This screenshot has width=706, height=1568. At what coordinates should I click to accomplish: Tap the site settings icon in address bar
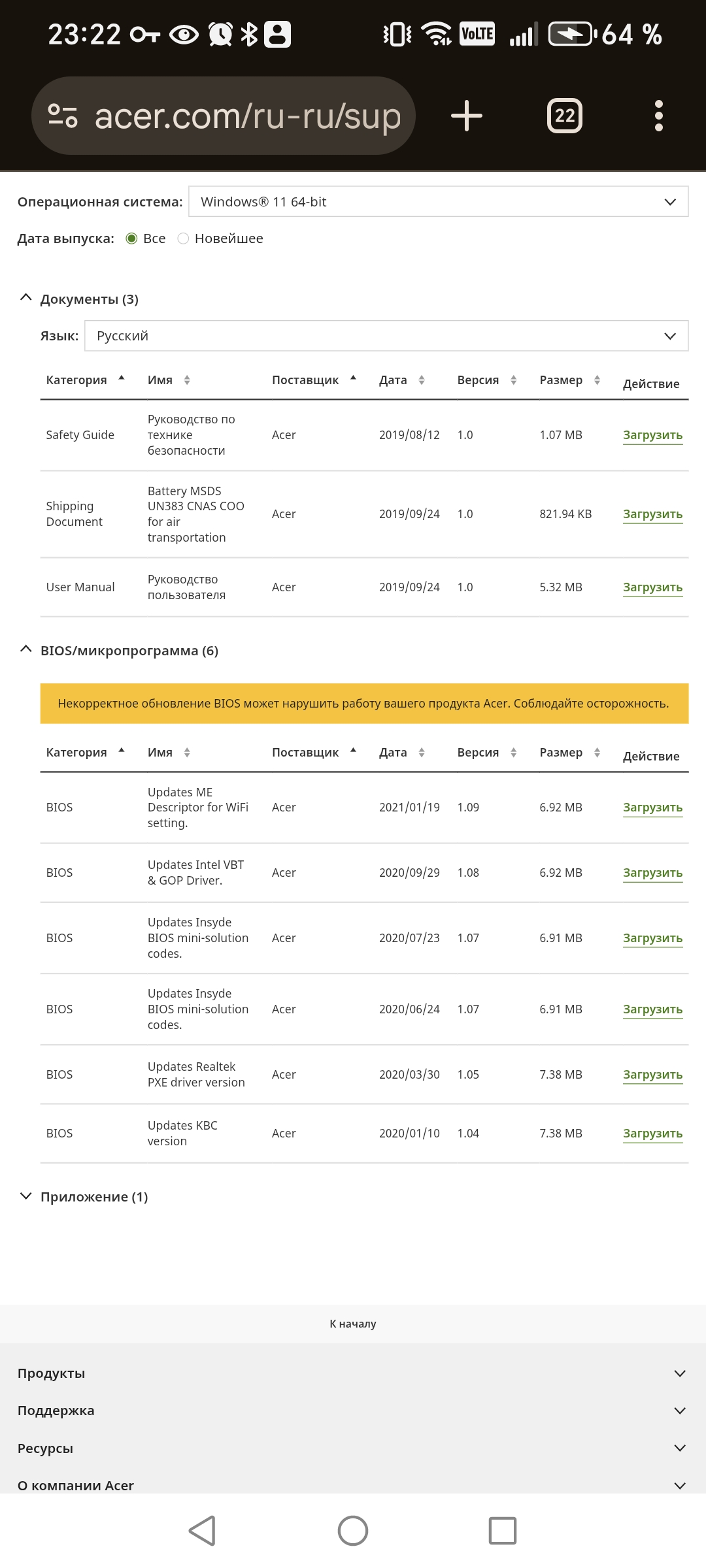(x=63, y=116)
